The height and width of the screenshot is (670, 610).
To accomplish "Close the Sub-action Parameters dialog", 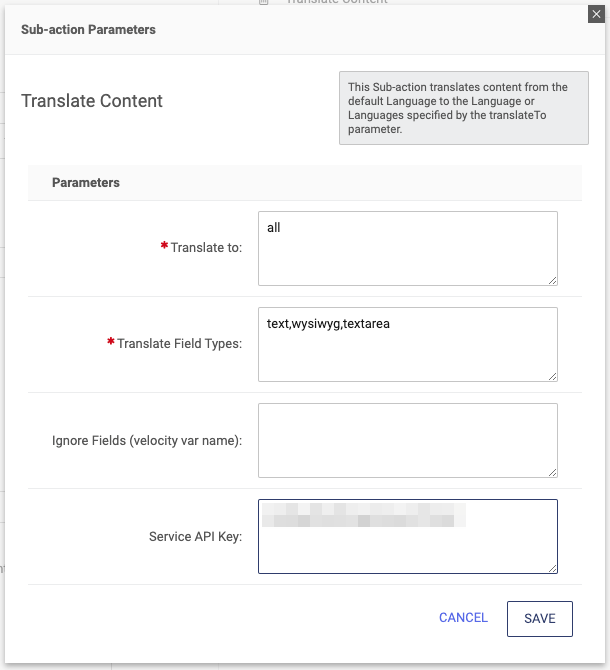I will [x=598, y=12].
